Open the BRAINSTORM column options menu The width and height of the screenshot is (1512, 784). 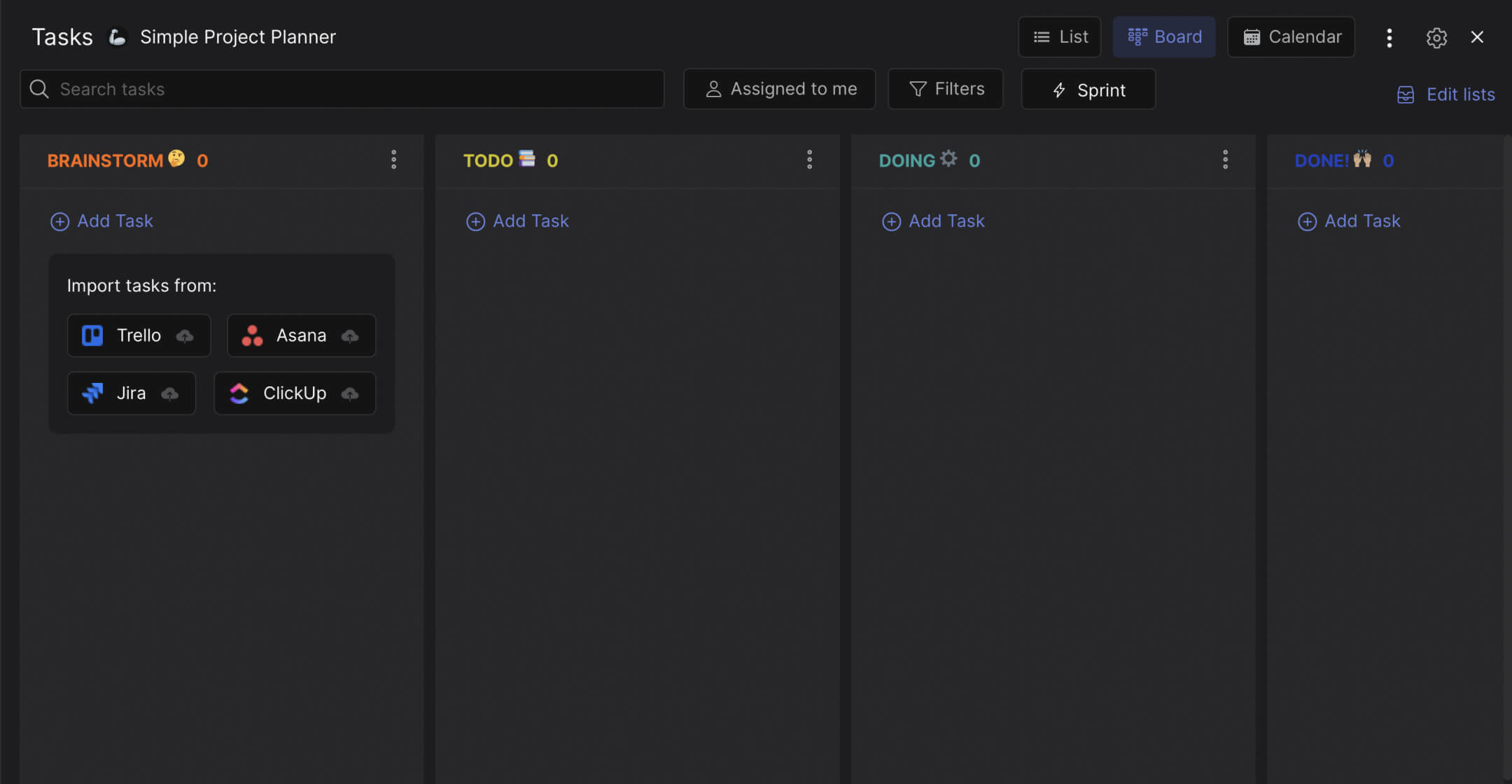[x=394, y=160]
